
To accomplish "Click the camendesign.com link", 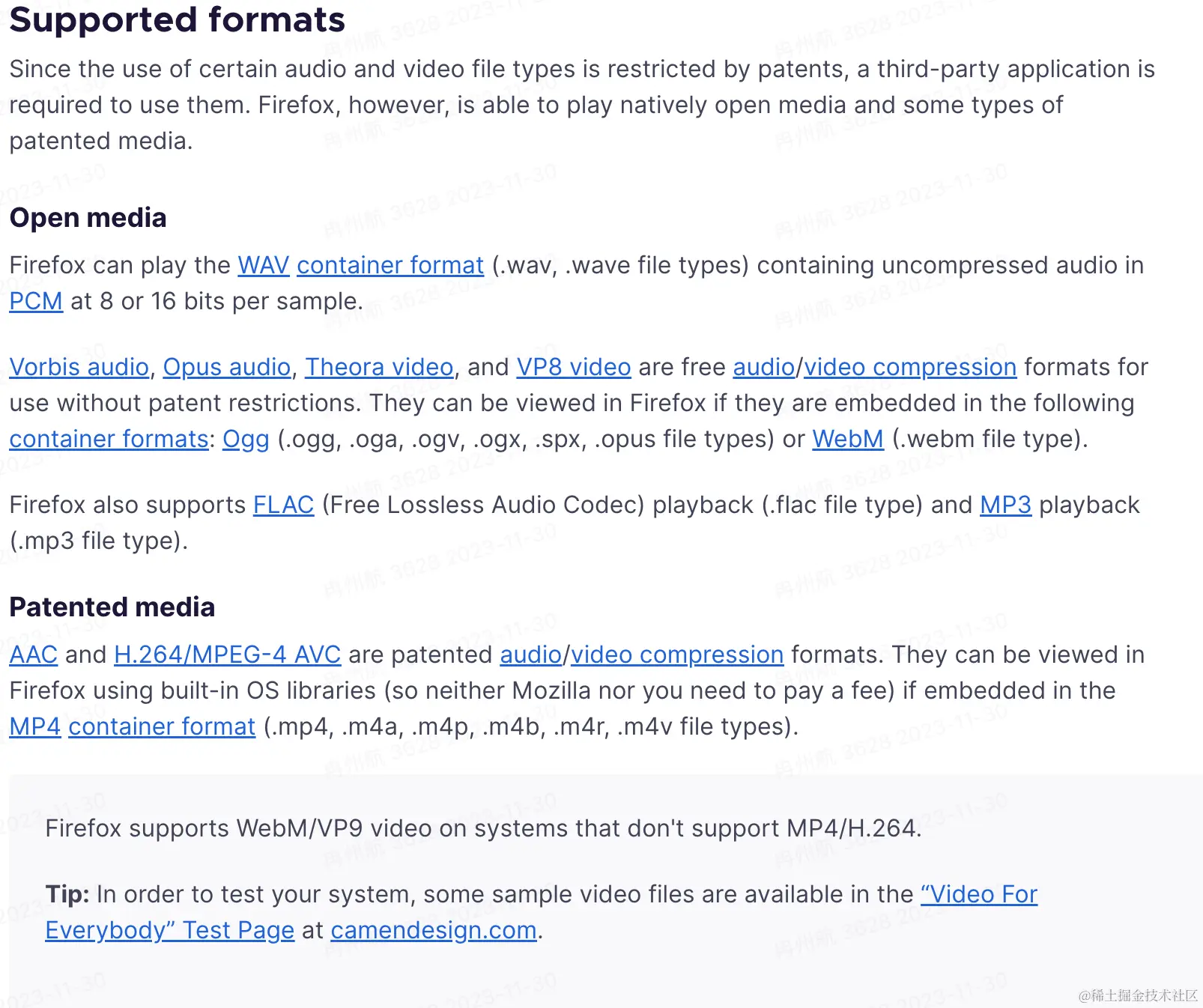I will [x=434, y=930].
